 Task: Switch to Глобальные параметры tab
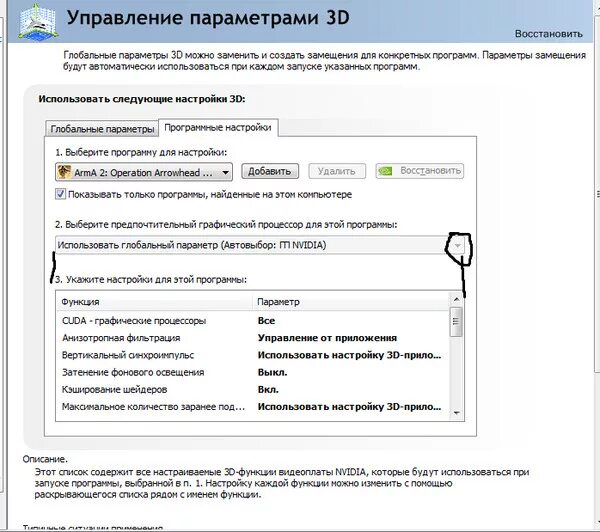(102, 129)
